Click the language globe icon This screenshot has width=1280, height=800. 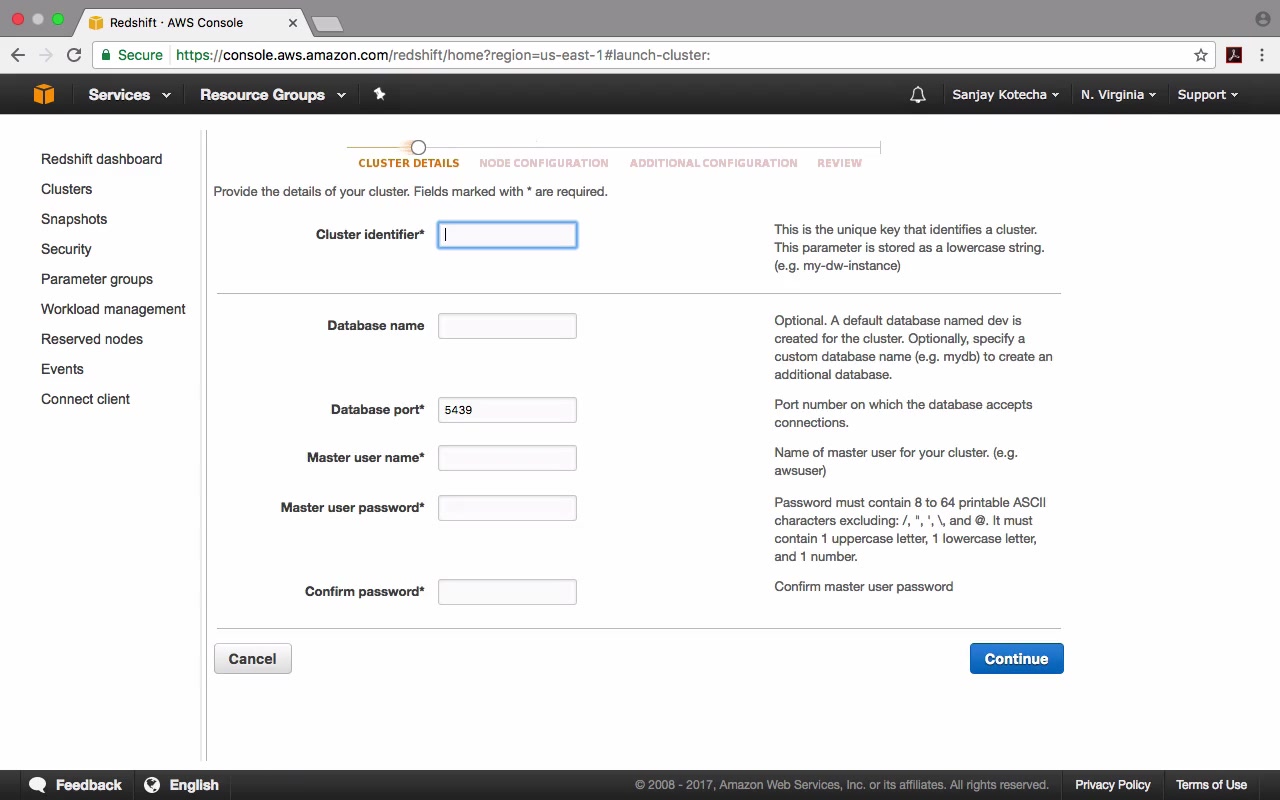click(152, 785)
